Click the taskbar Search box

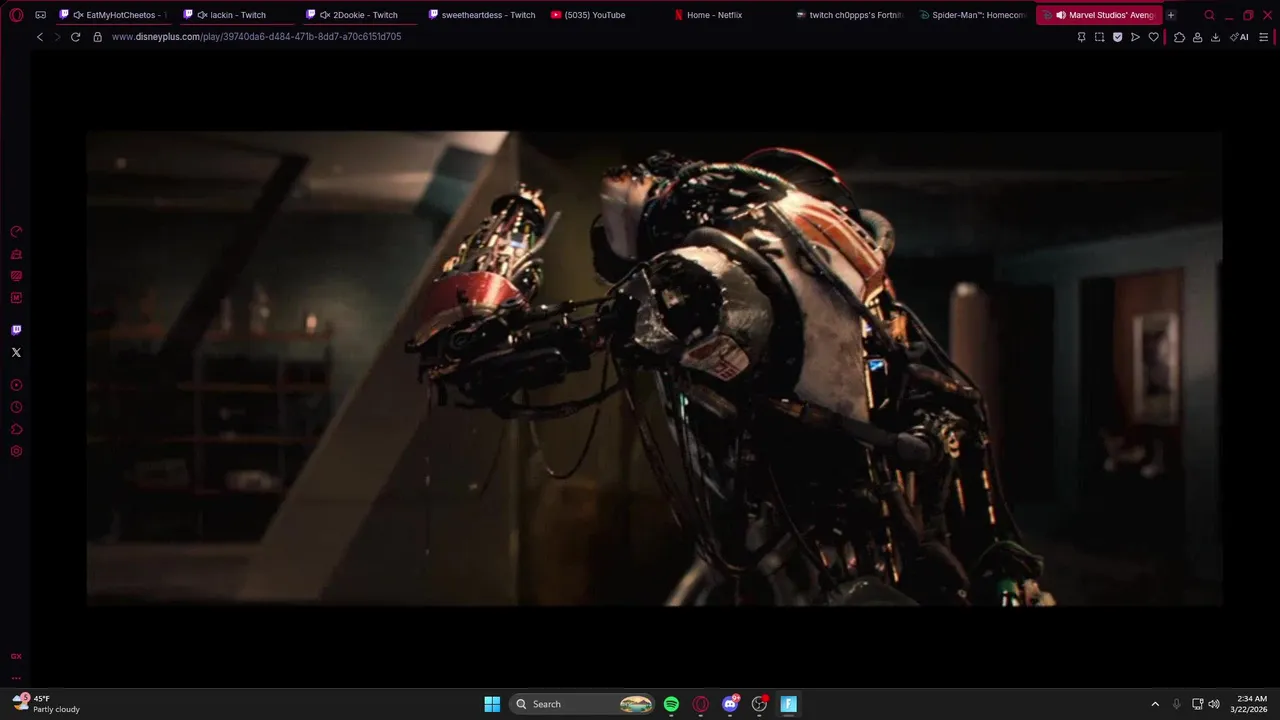[x=583, y=704]
